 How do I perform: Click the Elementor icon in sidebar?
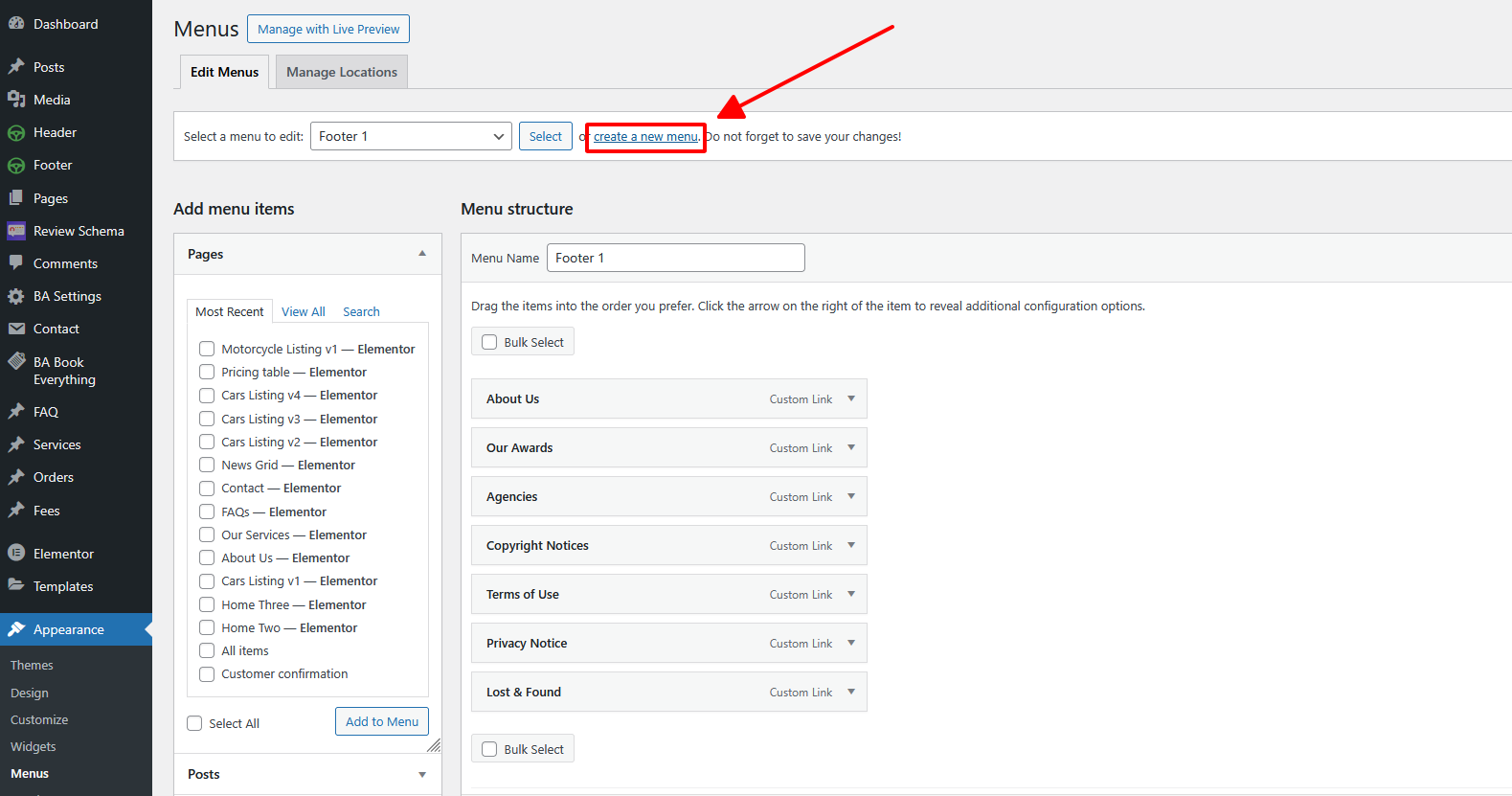pos(16,554)
